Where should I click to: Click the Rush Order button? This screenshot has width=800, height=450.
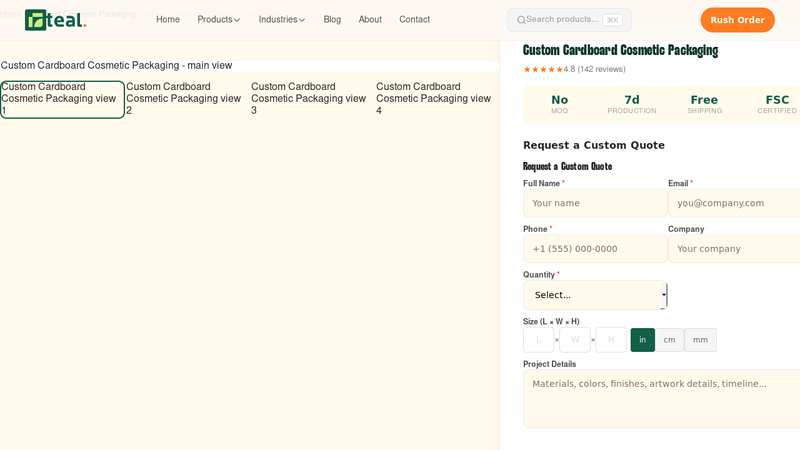click(x=737, y=20)
